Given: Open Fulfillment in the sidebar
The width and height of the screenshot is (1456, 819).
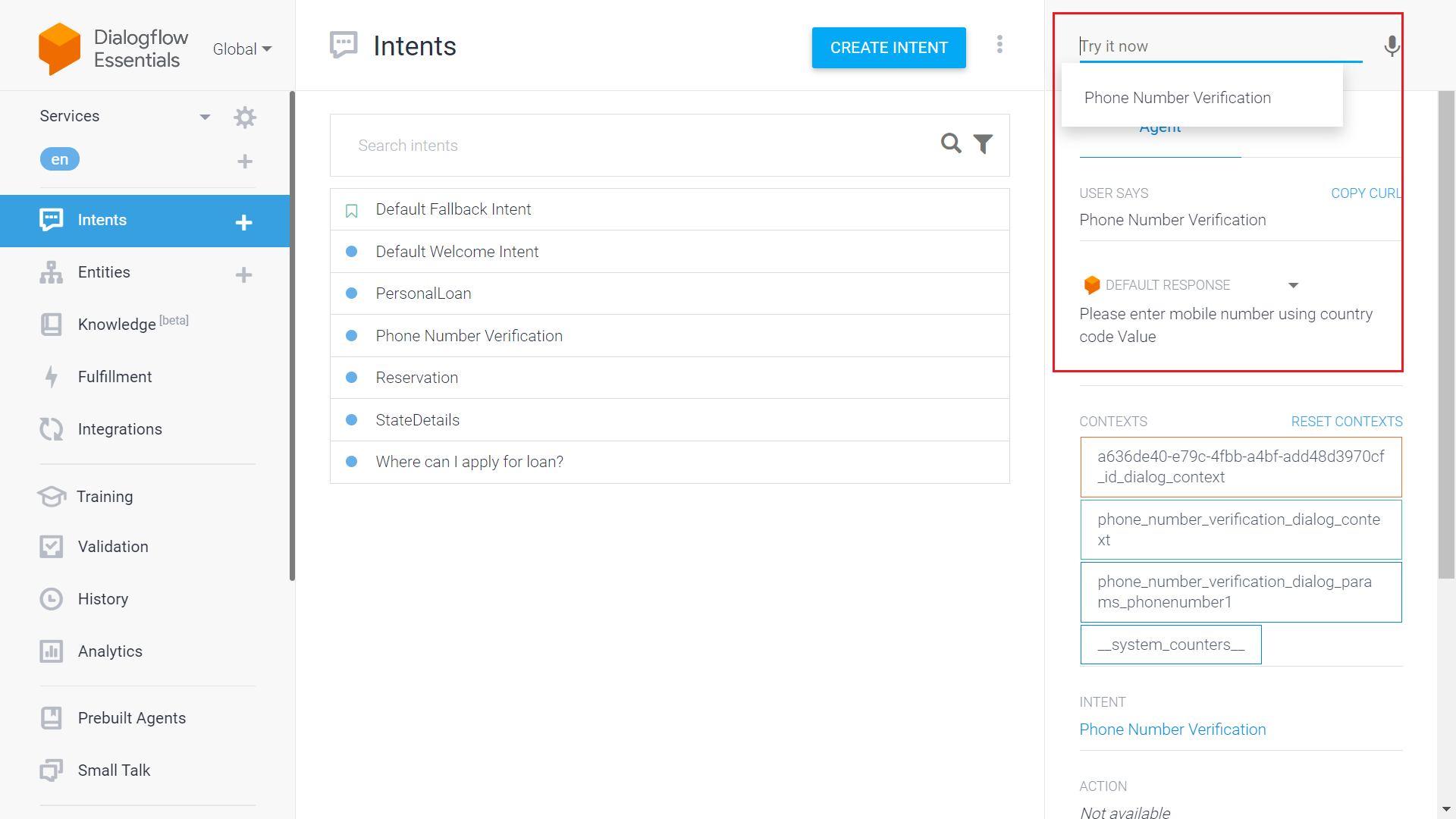Looking at the screenshot, I should point(115,377).
